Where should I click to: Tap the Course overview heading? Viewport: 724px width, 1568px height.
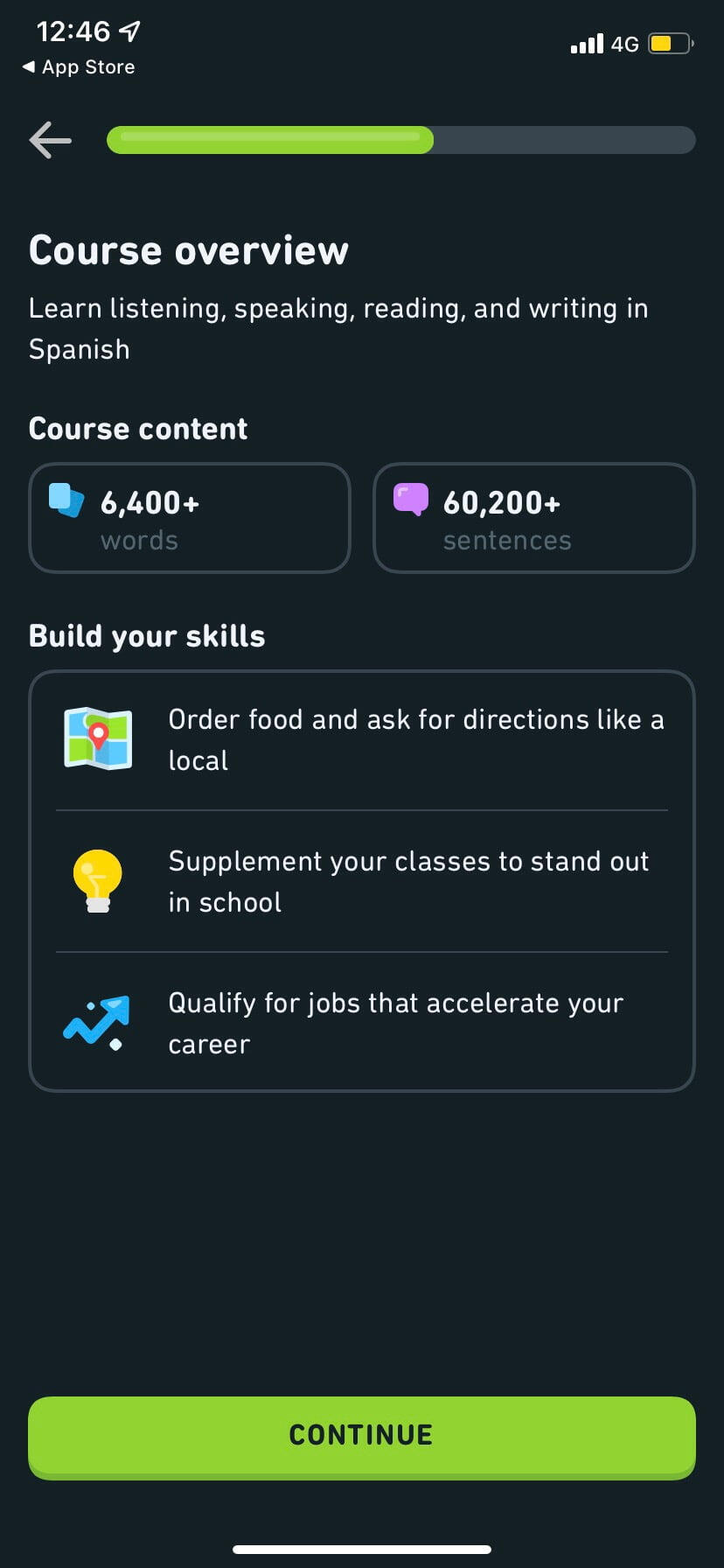pyautogui.click(x=189, y=250)
